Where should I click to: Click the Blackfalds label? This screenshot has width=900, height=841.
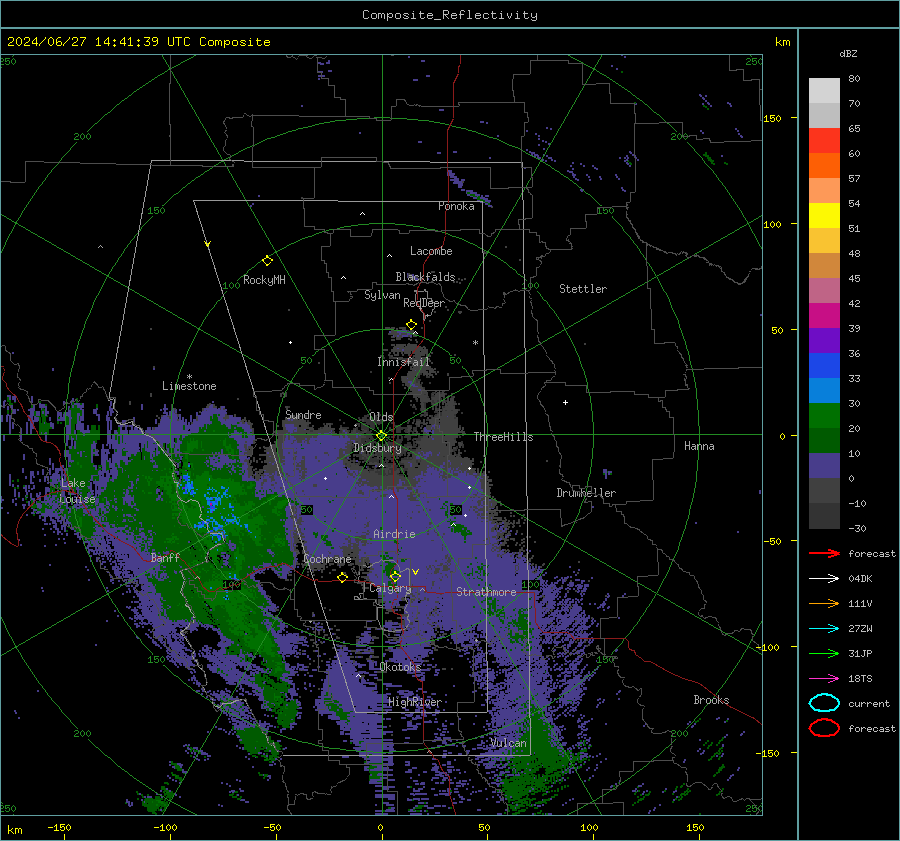(425, 277)
